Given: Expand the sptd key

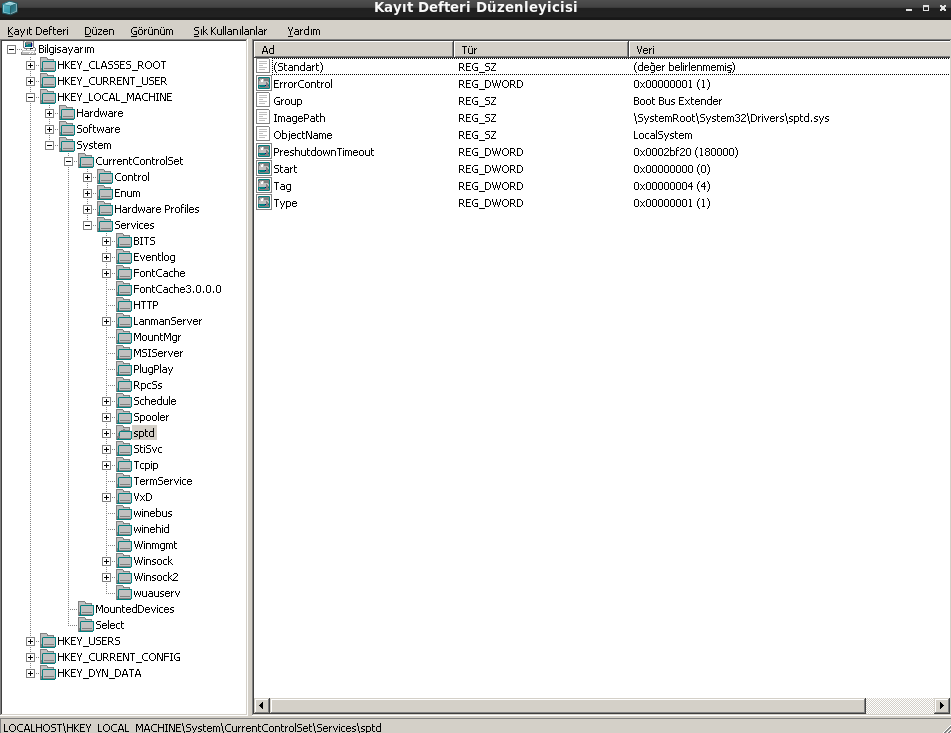Looking at the screenshot, I should tap(107, 433).
